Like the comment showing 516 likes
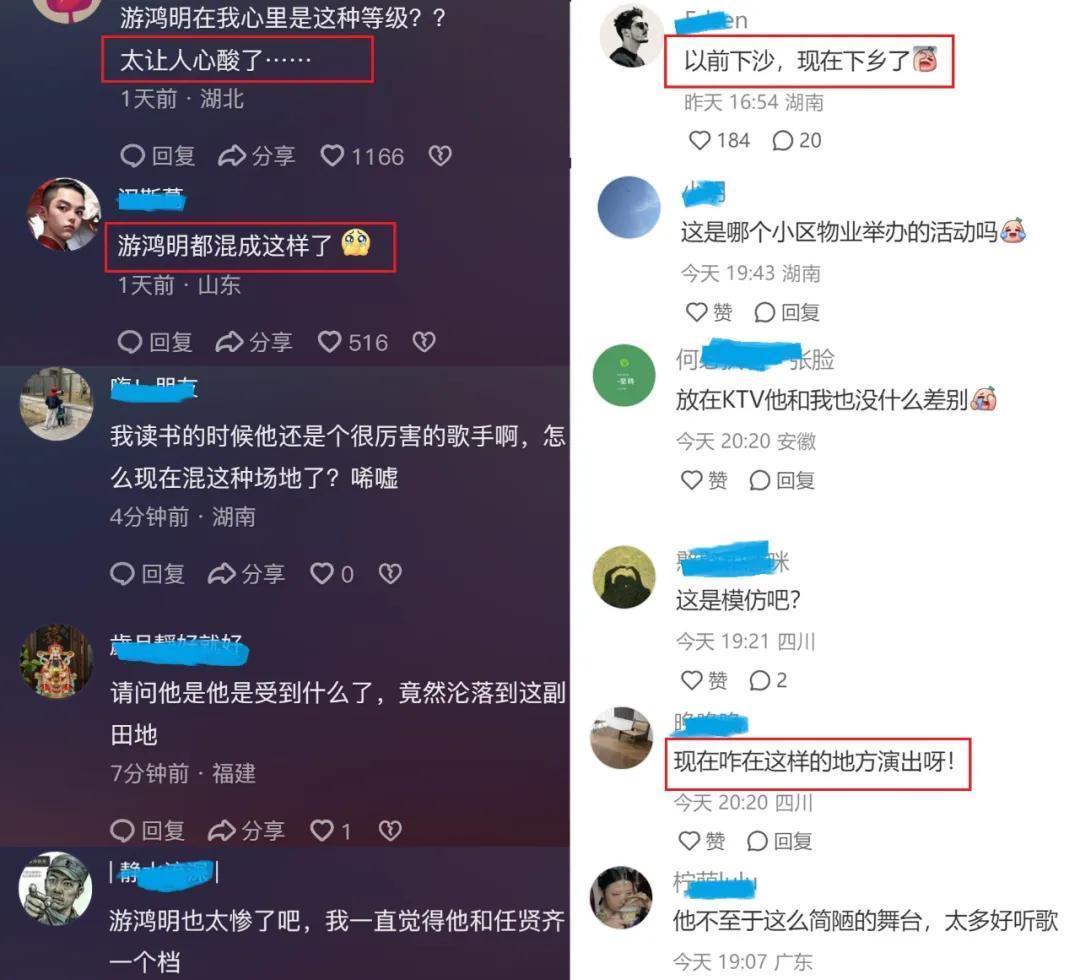 pos(353,342)
